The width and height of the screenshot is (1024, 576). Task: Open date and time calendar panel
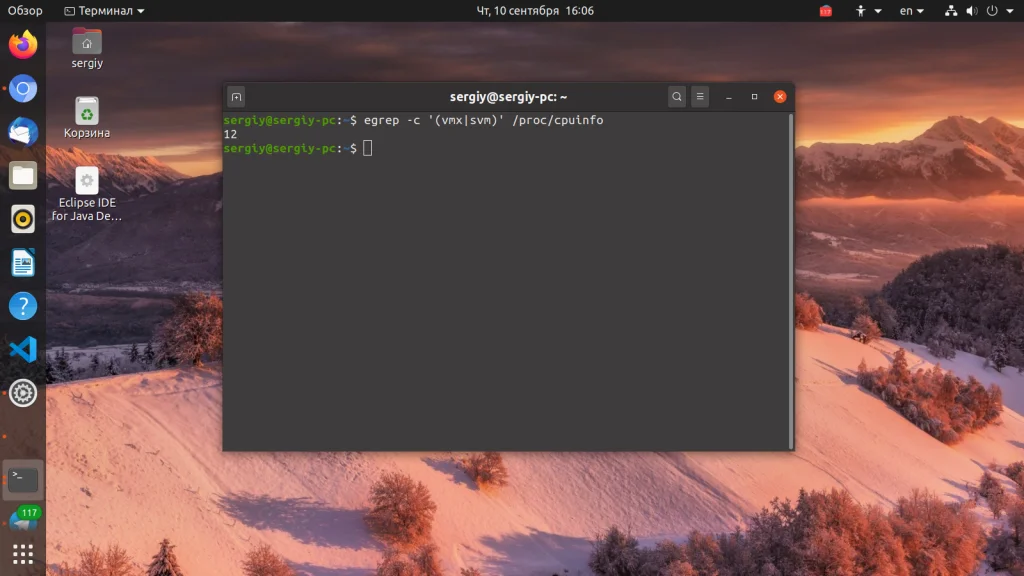coord(535,10)
